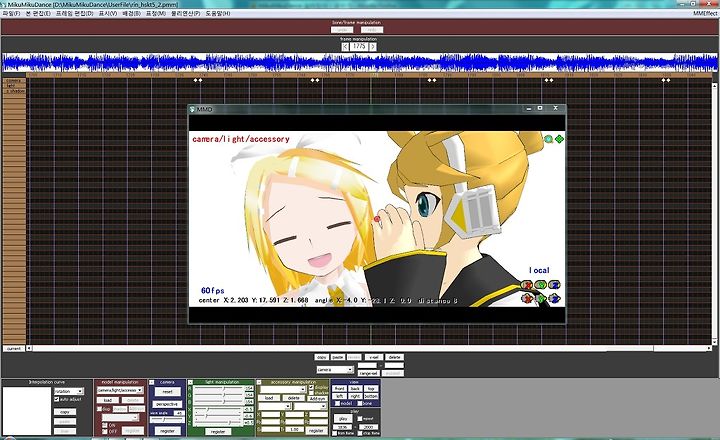
Task: Open left accessory parent model dropdown
Action: point(274,406)
